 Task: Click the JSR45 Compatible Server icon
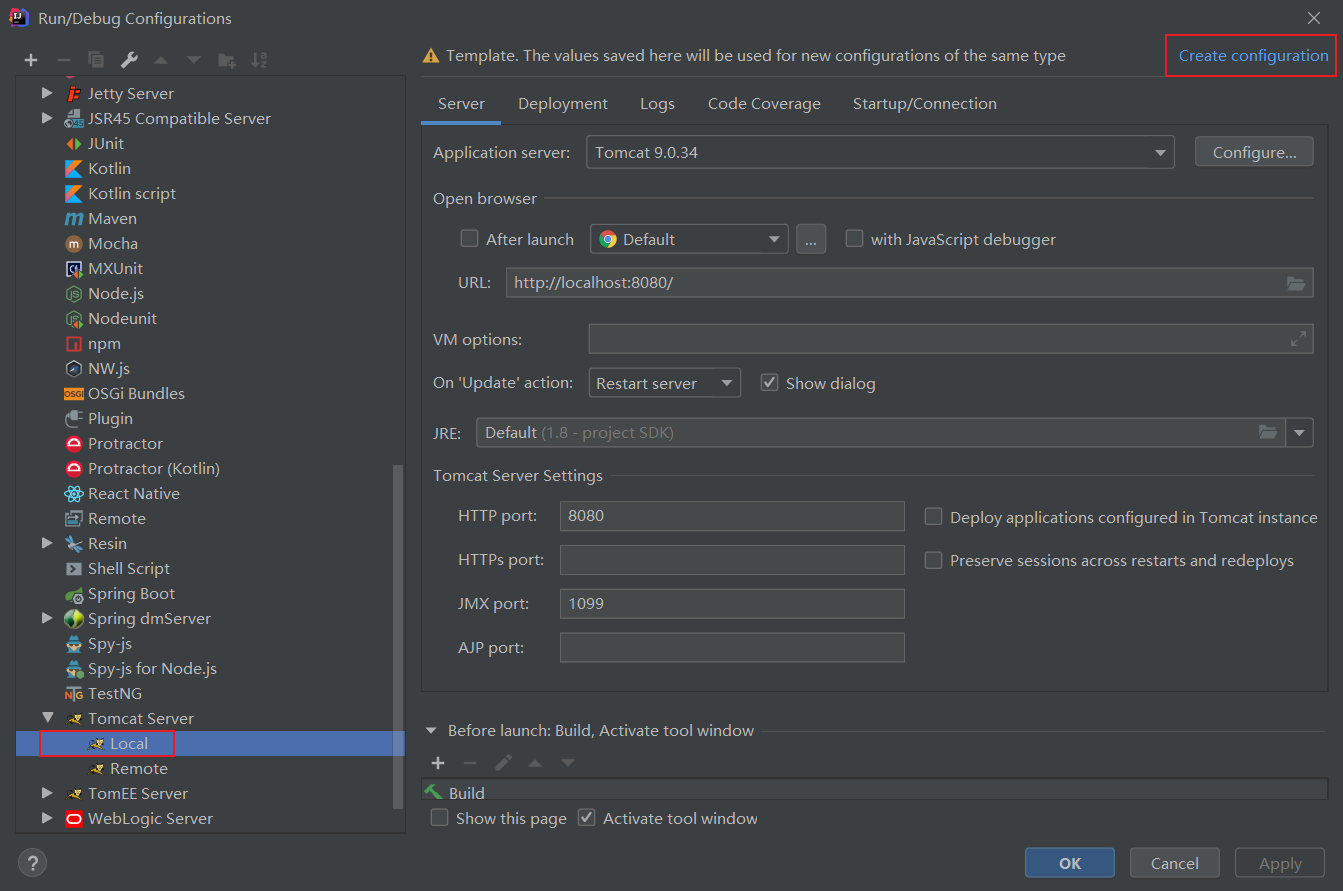[x=74, y=118]
